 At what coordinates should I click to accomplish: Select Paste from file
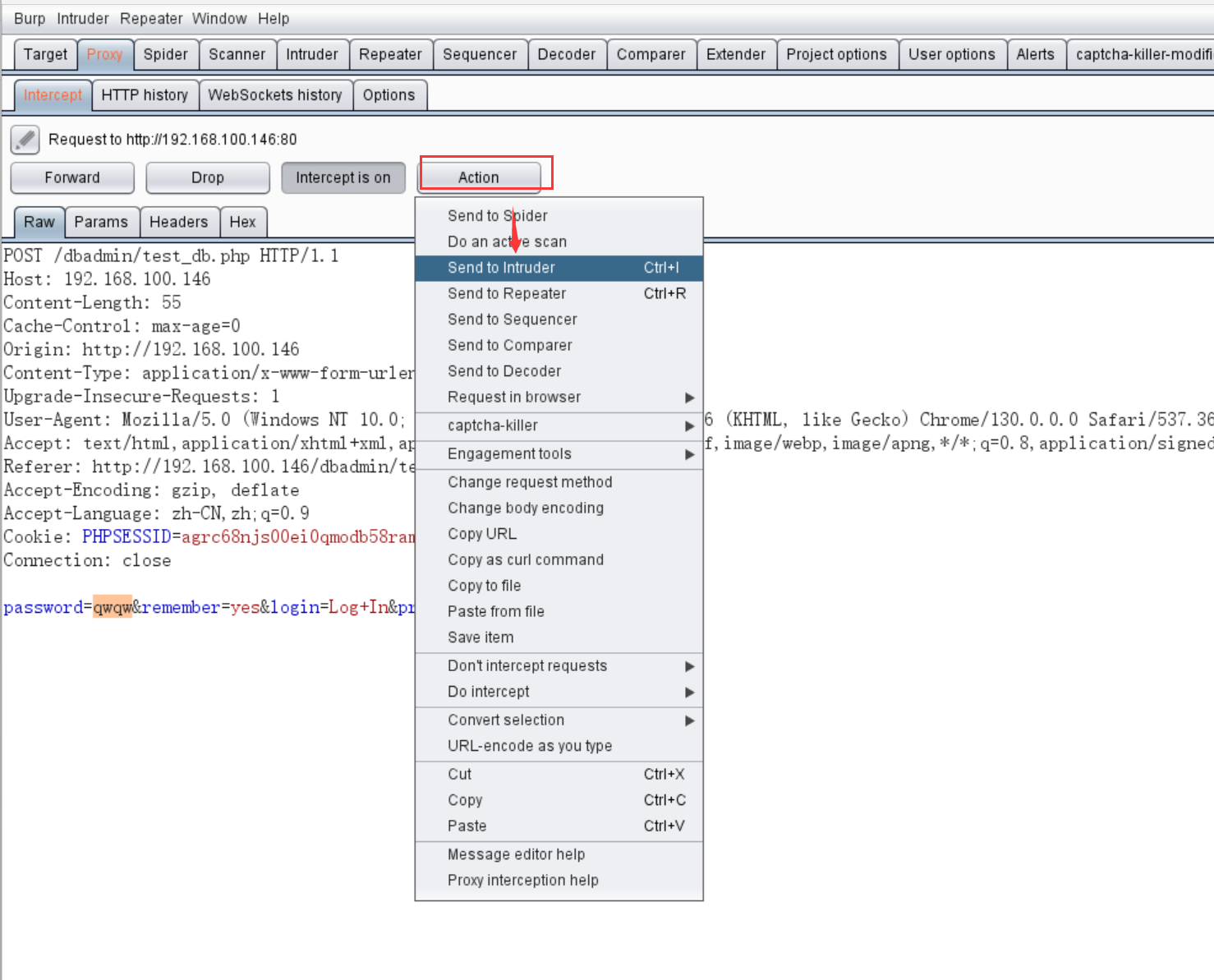tap(559, 612)
